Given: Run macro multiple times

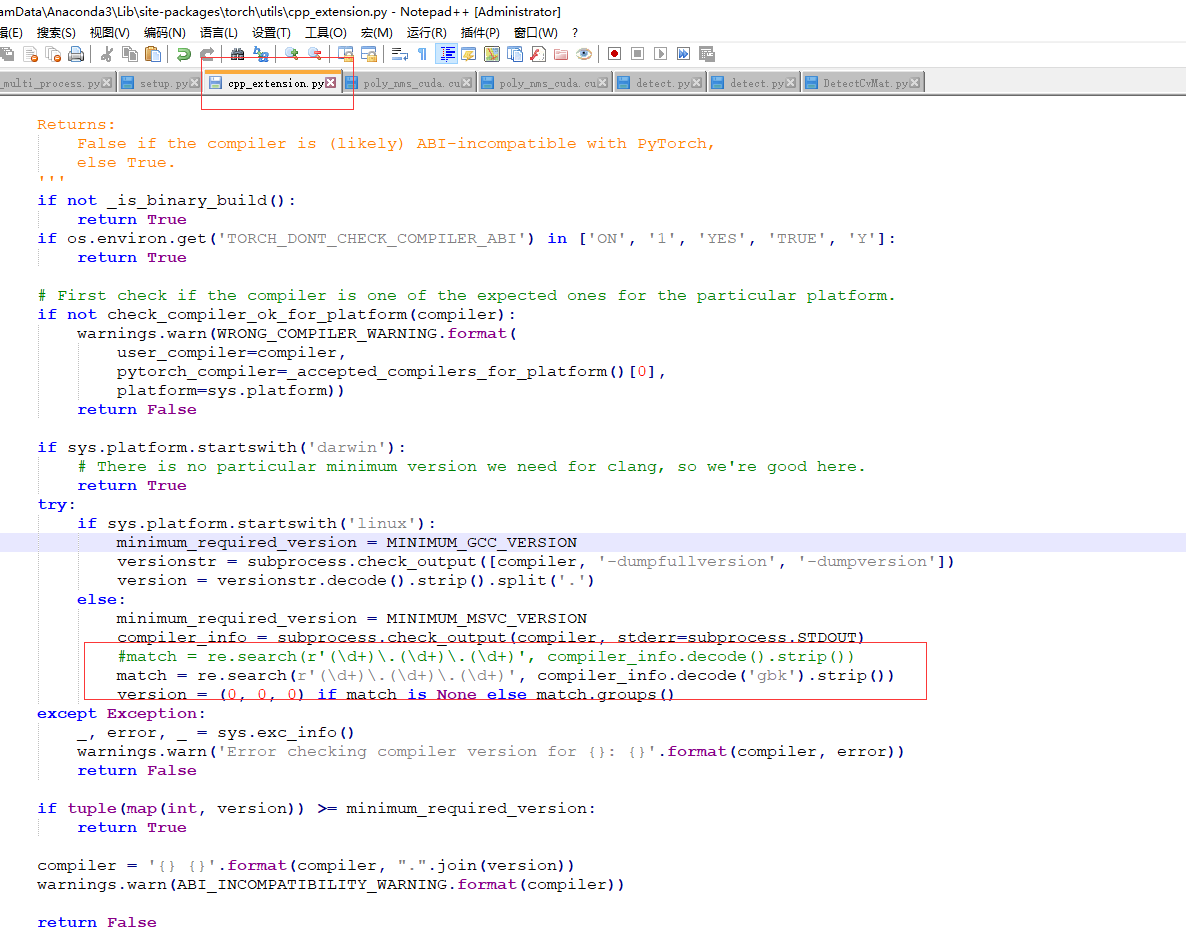Looking at the screenshot, I should click(685, 53).
